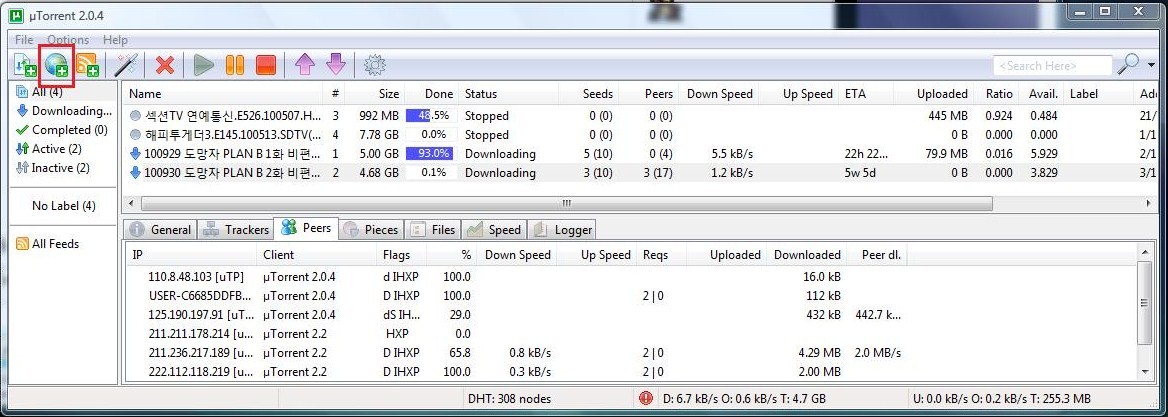1168x417 pixels.
Task: Sort torrents by Size column header
Action: pyautogui.click(x=375, y=94)
